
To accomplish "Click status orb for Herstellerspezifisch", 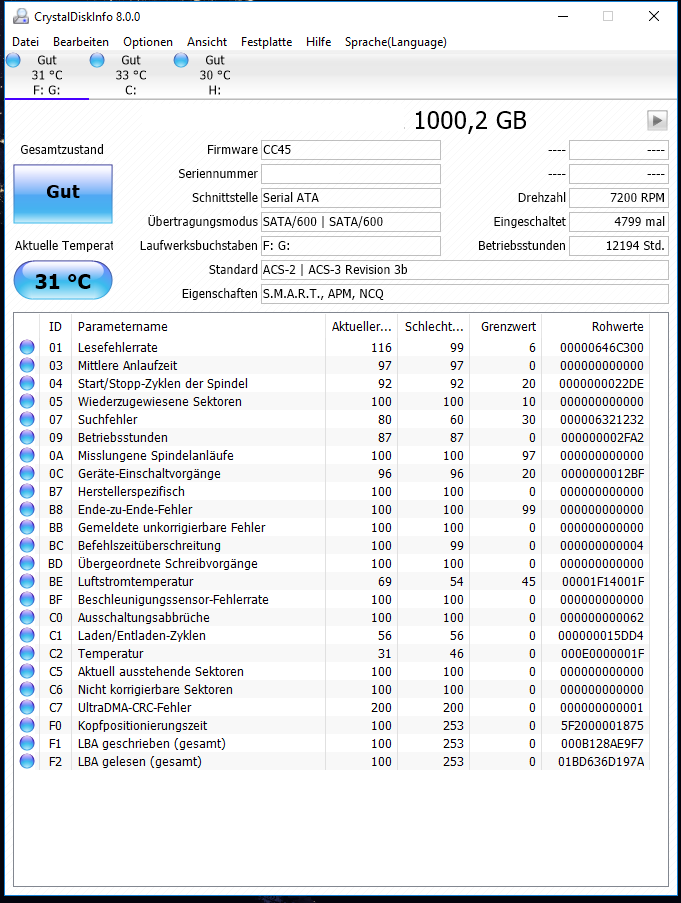I will (27, 491).
